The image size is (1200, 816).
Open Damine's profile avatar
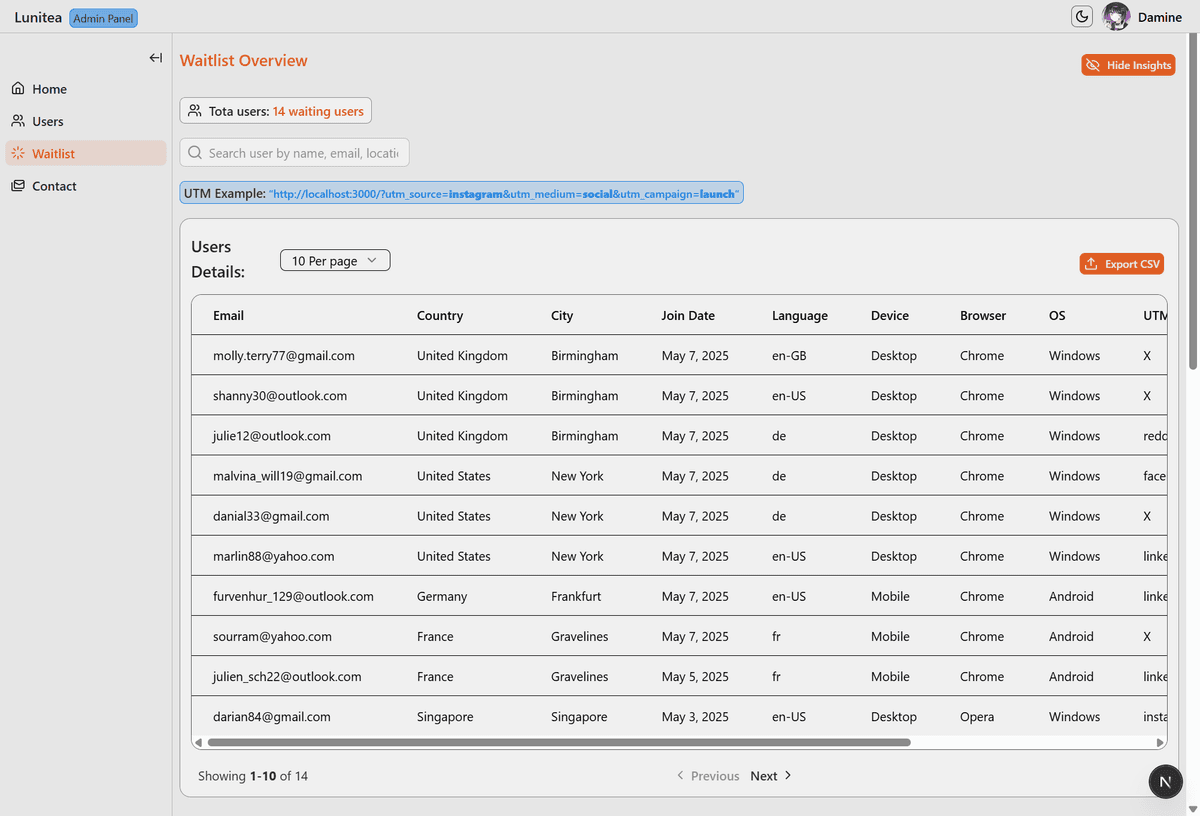pyautogui.click(x=1116, y=16)
